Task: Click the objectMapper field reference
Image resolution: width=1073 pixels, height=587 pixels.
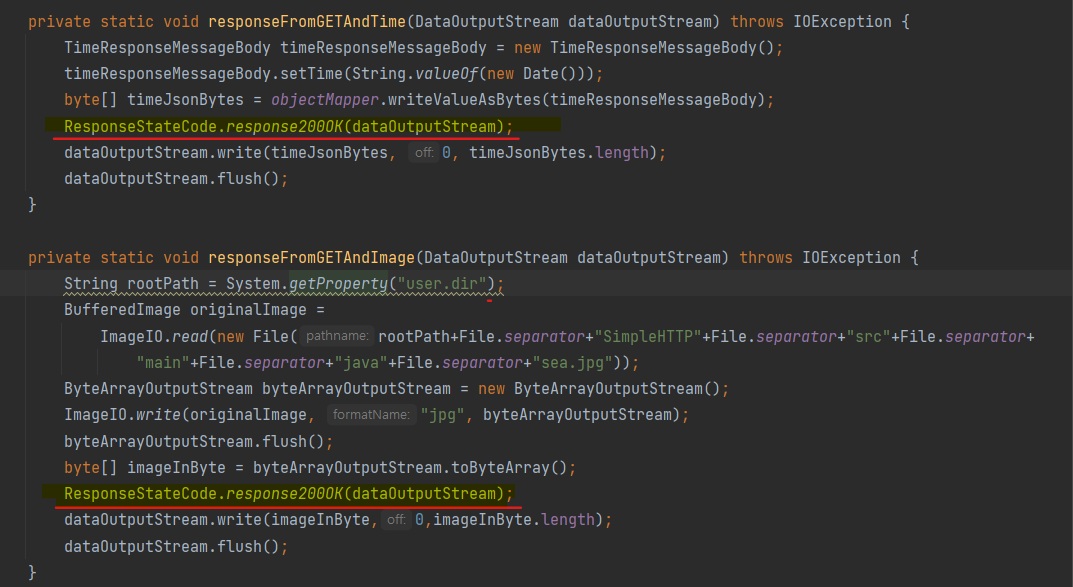Action: 325,100
